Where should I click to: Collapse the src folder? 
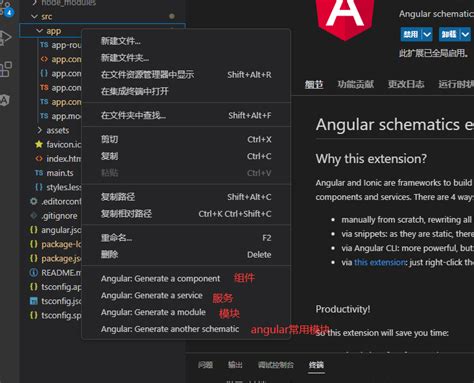(34, 16)
